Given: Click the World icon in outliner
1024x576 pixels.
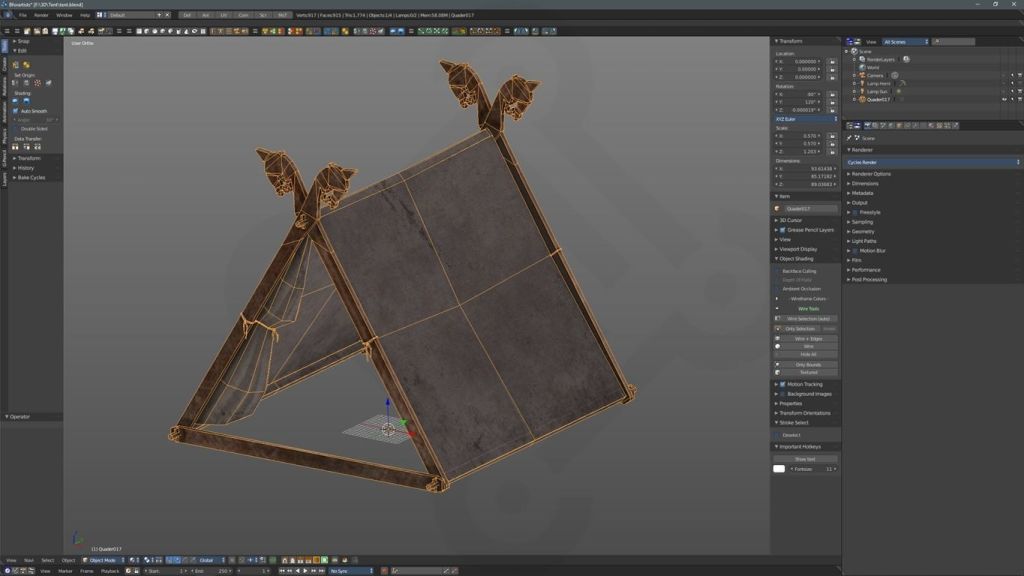Looking at the screenshot, I should pos(862,67).
